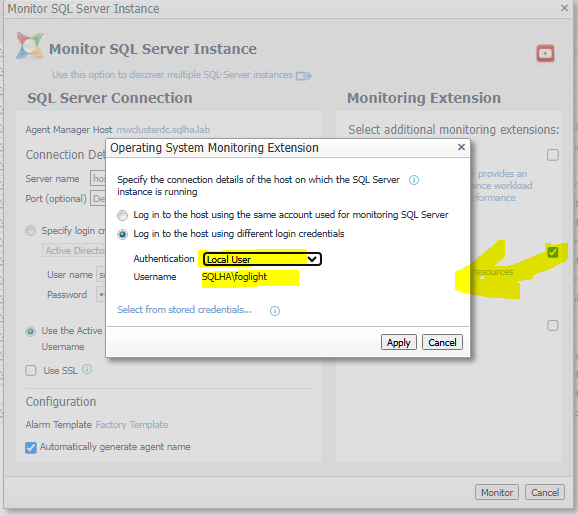The width and height of the screenshot is (578, 516).
Task: Click the Foglight logo icon in header
Action: [29, 46]
